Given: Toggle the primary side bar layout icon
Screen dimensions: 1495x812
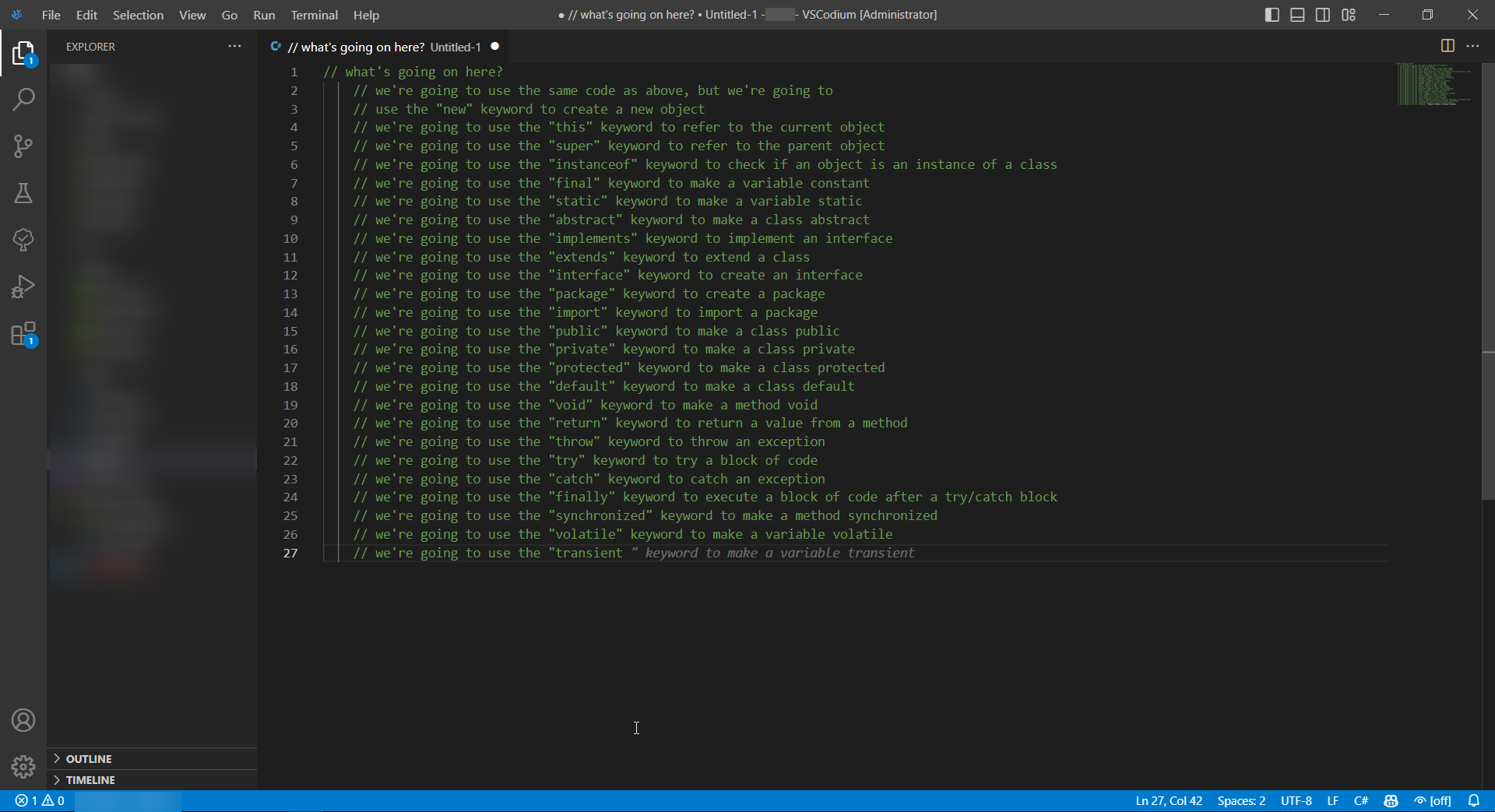Looking at the screenshot, I should (x=1272, y=15).
